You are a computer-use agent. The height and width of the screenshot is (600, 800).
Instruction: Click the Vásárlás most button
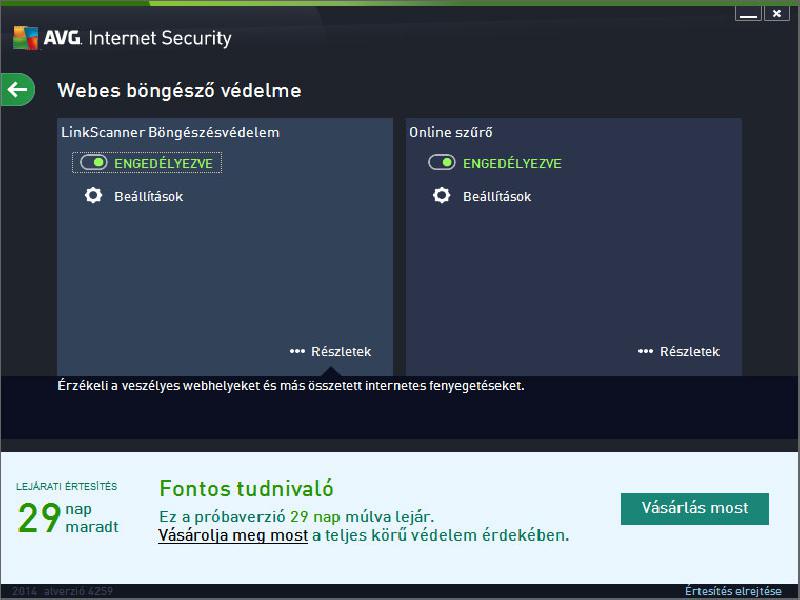694,508
